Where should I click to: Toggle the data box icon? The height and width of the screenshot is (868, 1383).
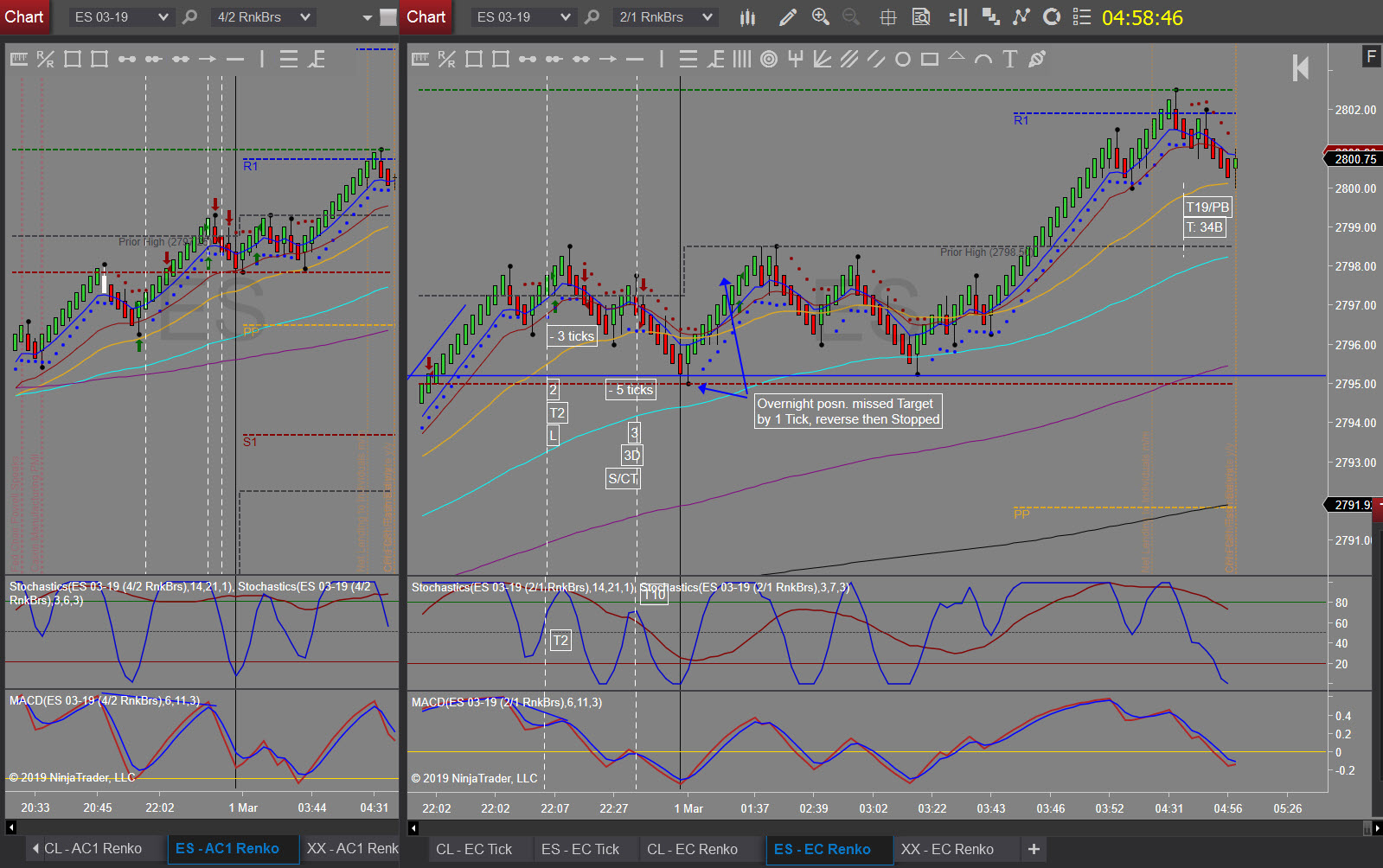pos(922,17)
